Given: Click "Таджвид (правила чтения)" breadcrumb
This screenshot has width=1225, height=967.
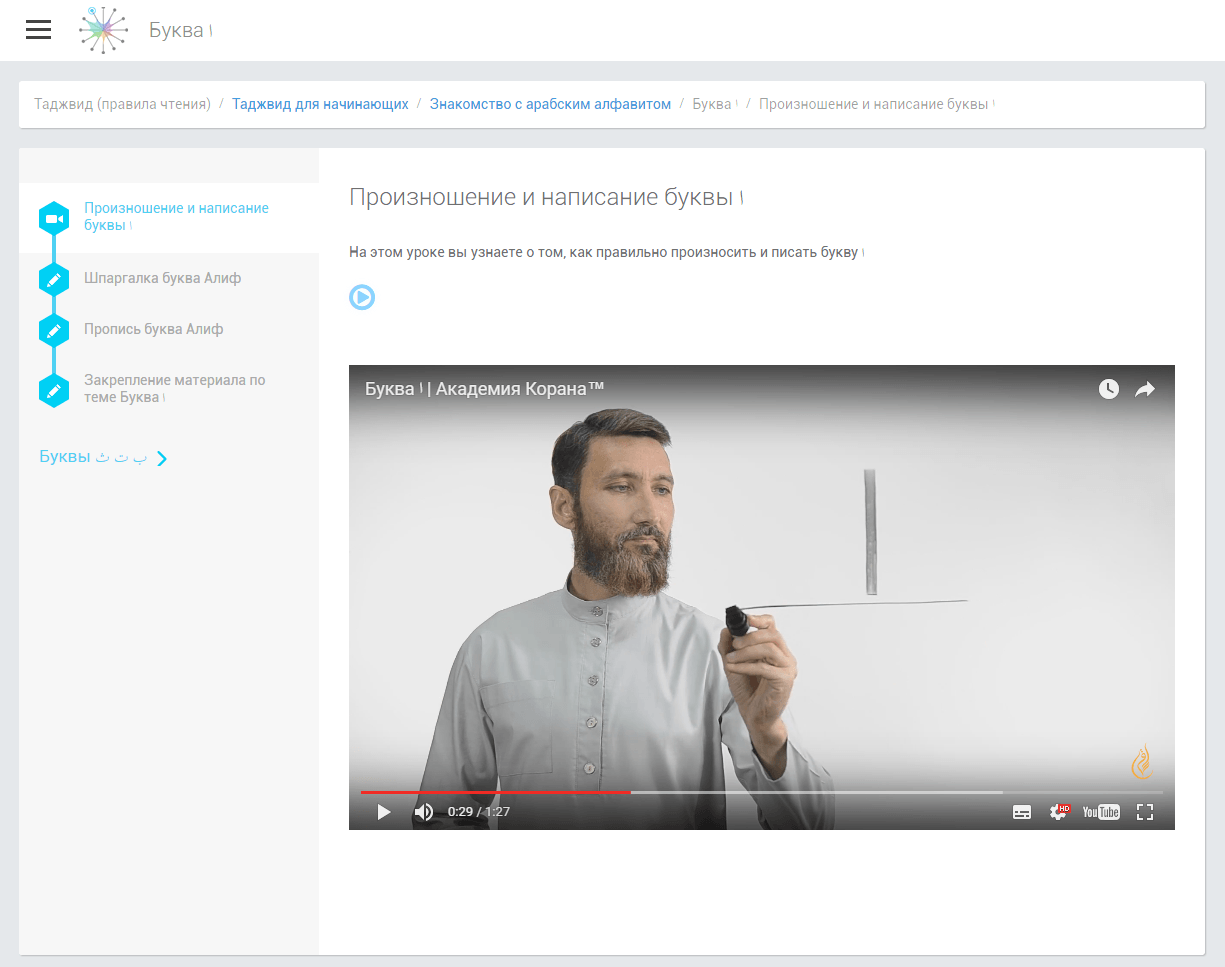Looking at the screenshot, I should point(122,104).
